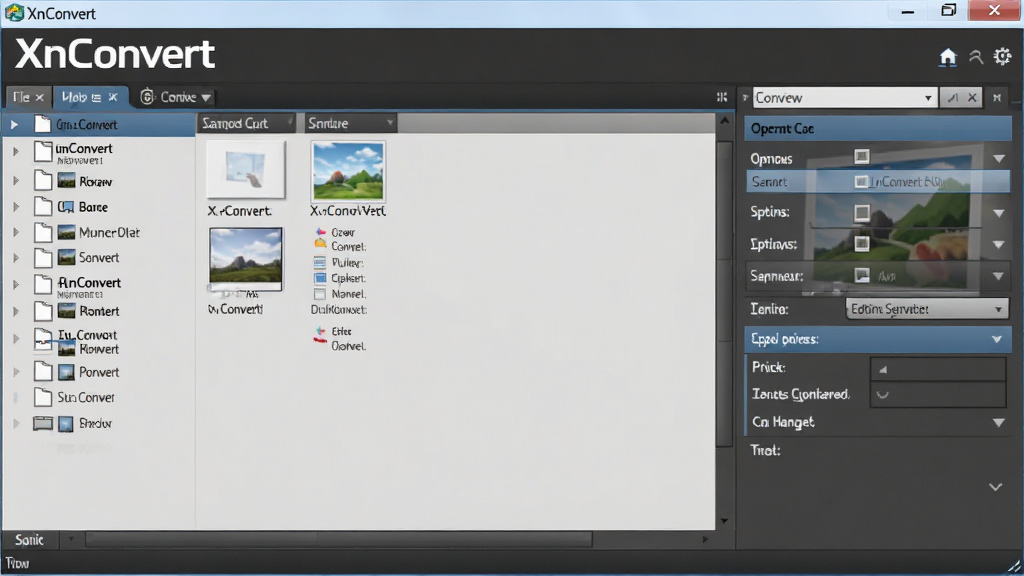Select the mountain 'Convert' thumbnail
The width and height of the screenshot is (1024, 576).
[246, 259]
